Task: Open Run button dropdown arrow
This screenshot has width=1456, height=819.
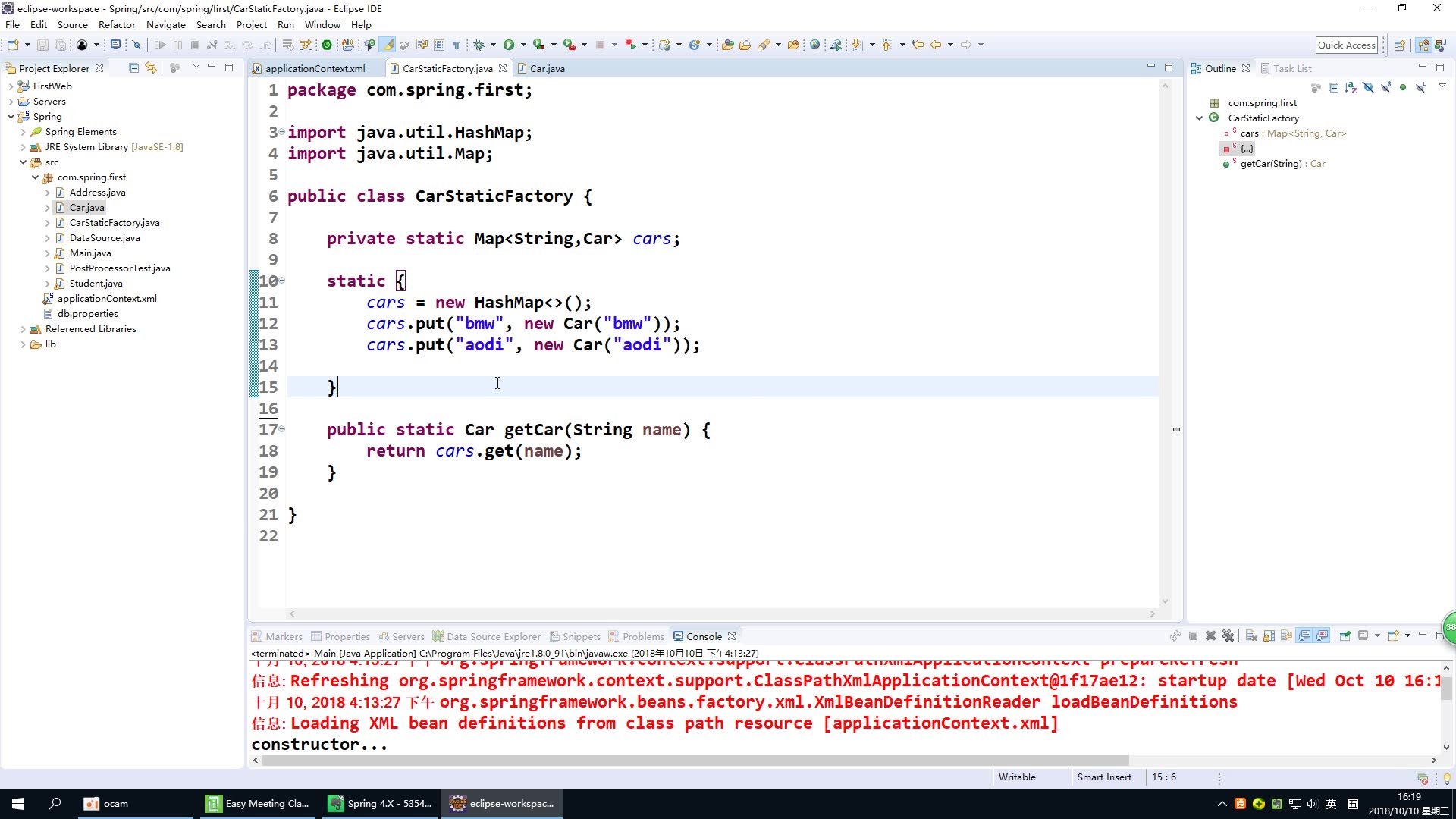Action: tap(523, 45)
